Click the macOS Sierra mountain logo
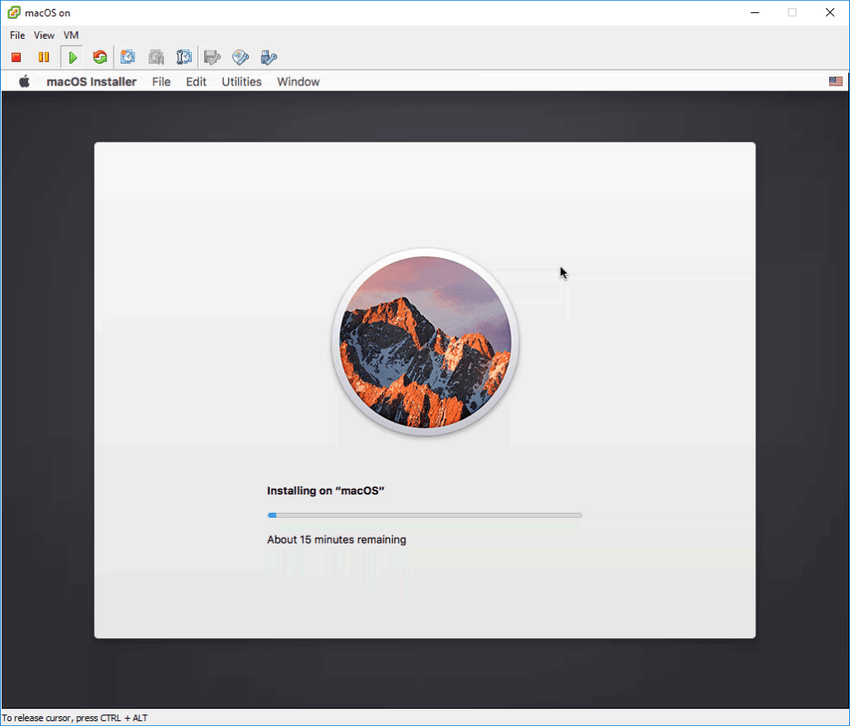Screen dimensions: 850x726 pyautogui.click(x=425, y=342)
